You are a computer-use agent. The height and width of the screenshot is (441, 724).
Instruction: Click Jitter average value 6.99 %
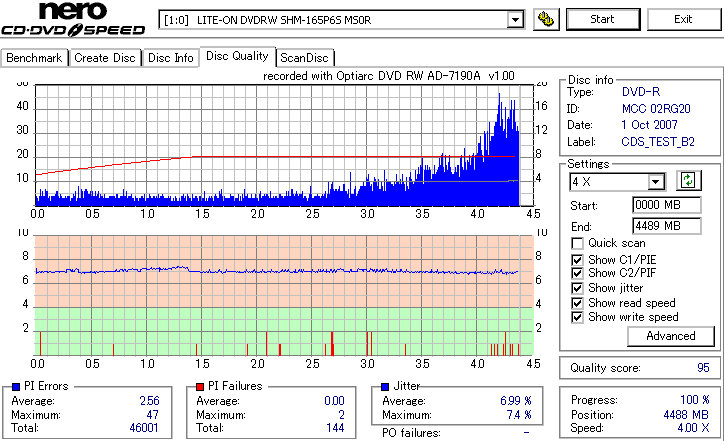point(516,401)
